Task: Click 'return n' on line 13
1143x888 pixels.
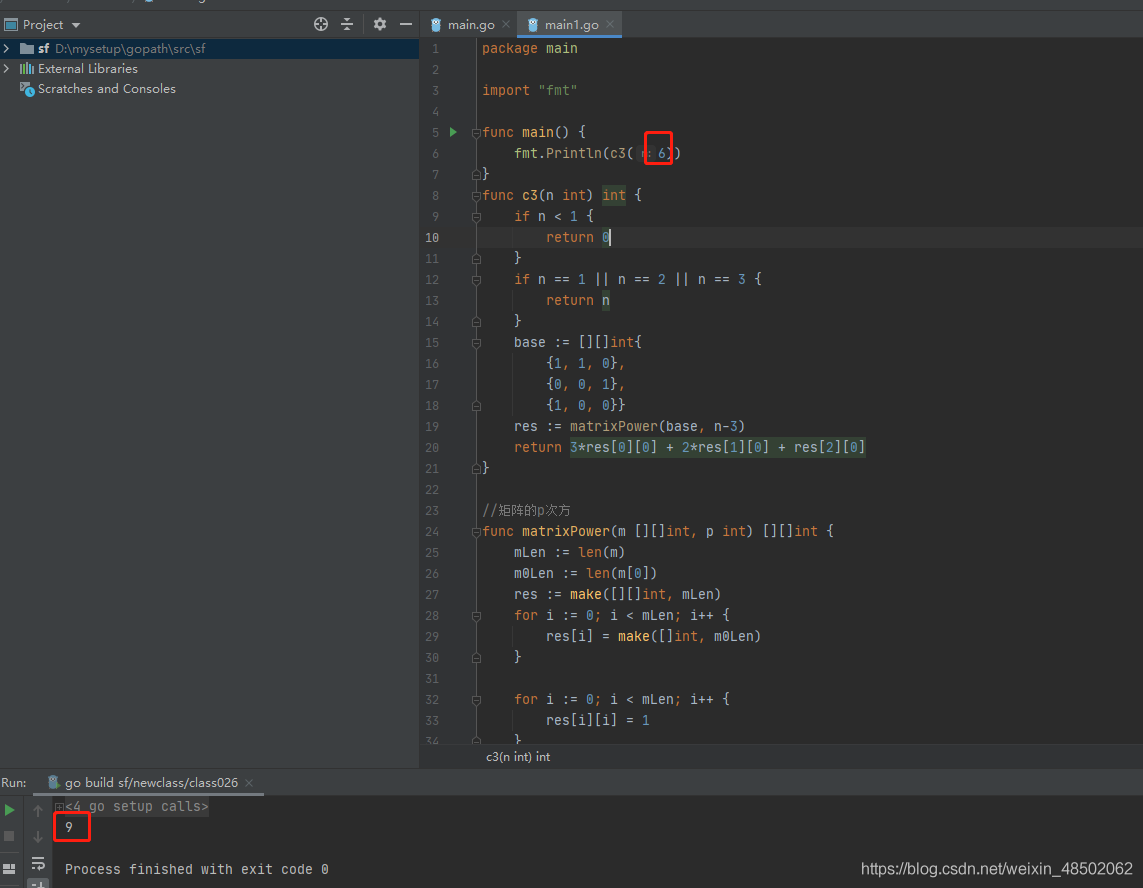Action: 577,300
